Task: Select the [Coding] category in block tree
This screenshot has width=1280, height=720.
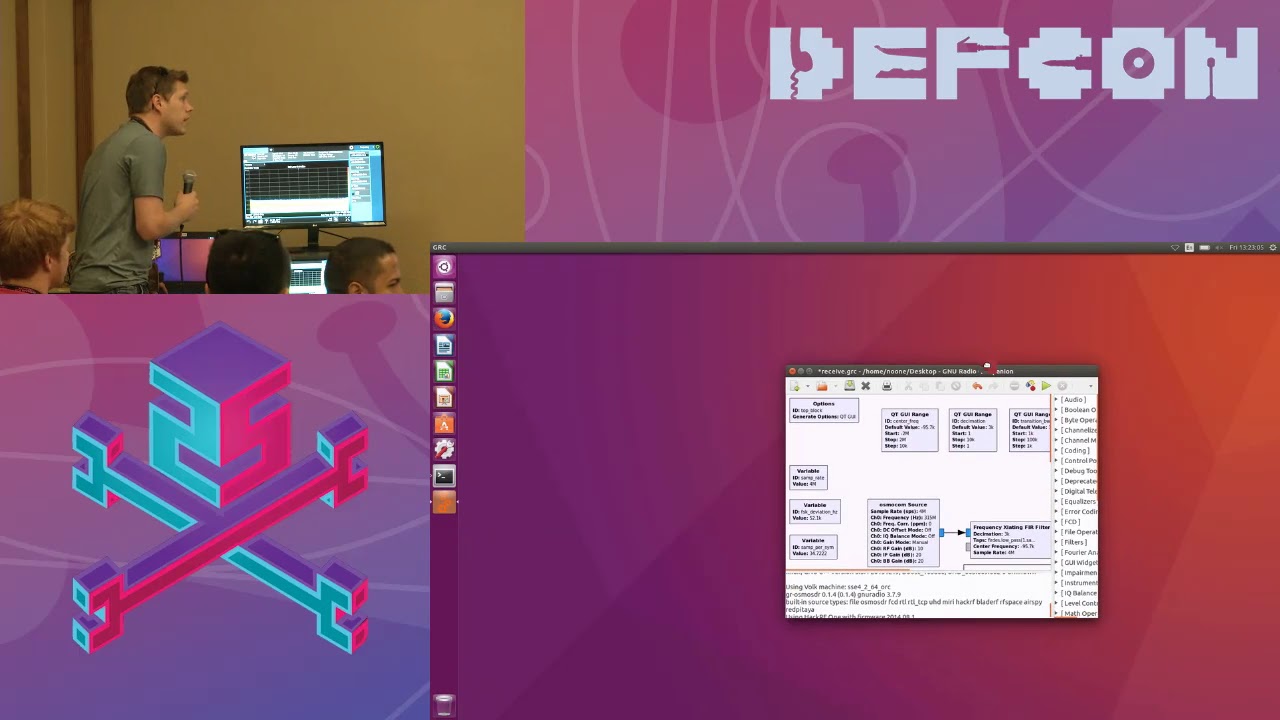Action: 1075,450
